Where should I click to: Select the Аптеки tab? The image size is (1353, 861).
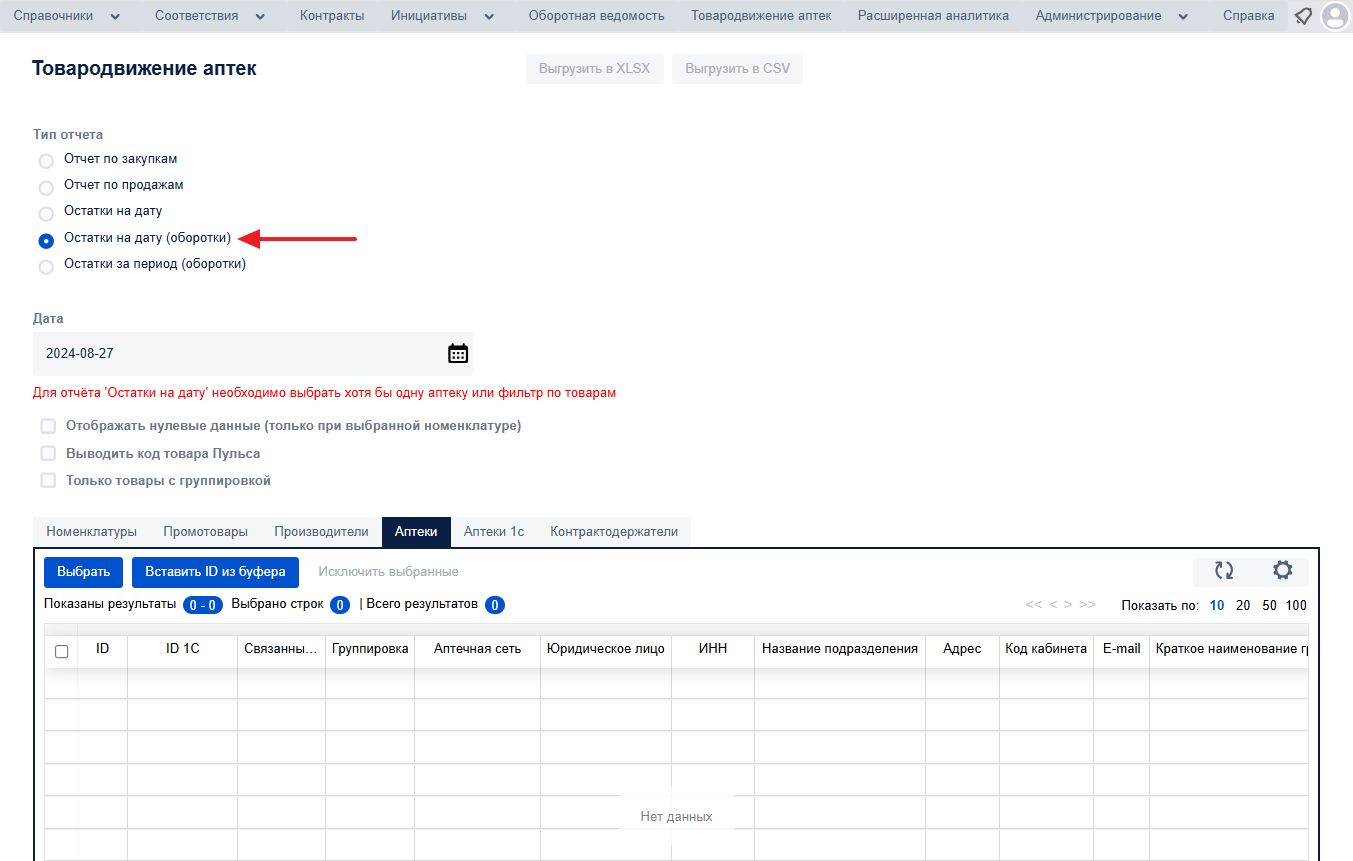(416, 532)
